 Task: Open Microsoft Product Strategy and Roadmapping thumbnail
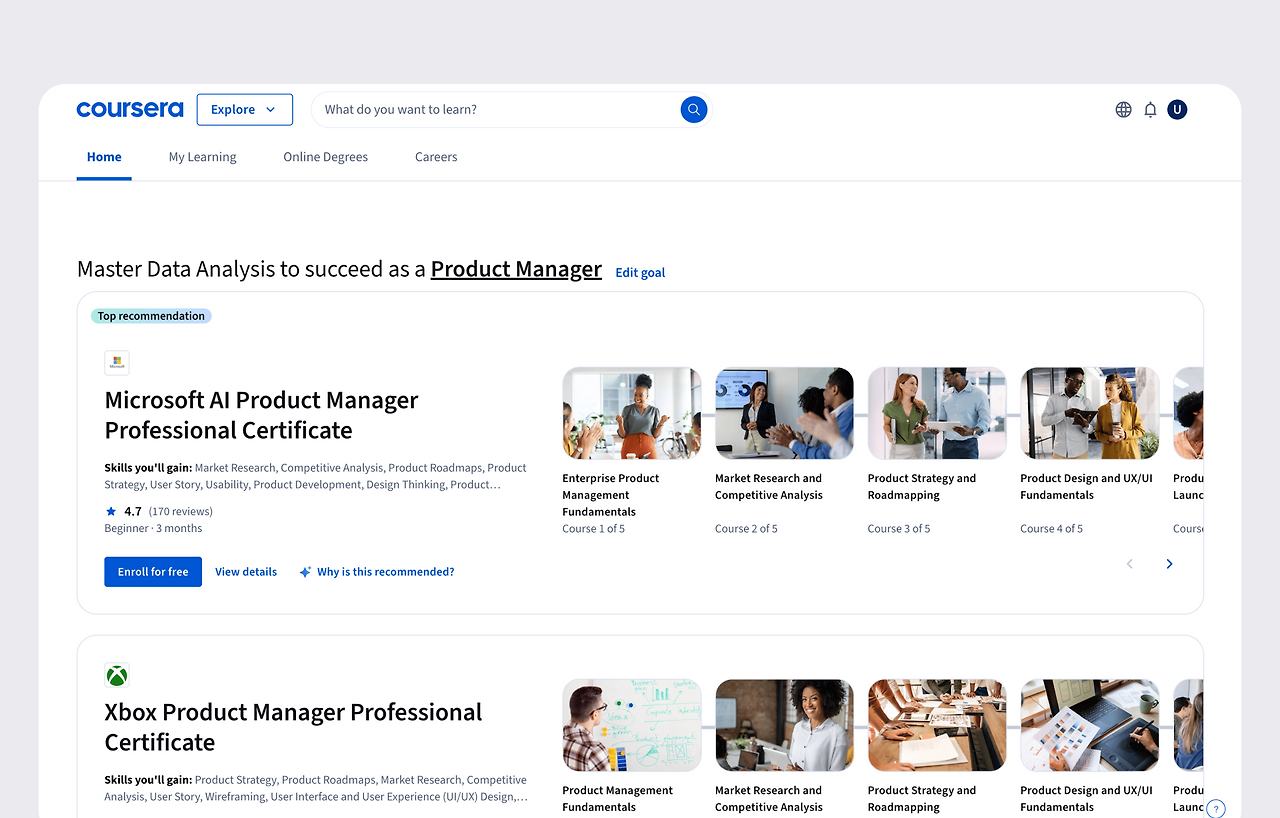[x=937, y=413]
